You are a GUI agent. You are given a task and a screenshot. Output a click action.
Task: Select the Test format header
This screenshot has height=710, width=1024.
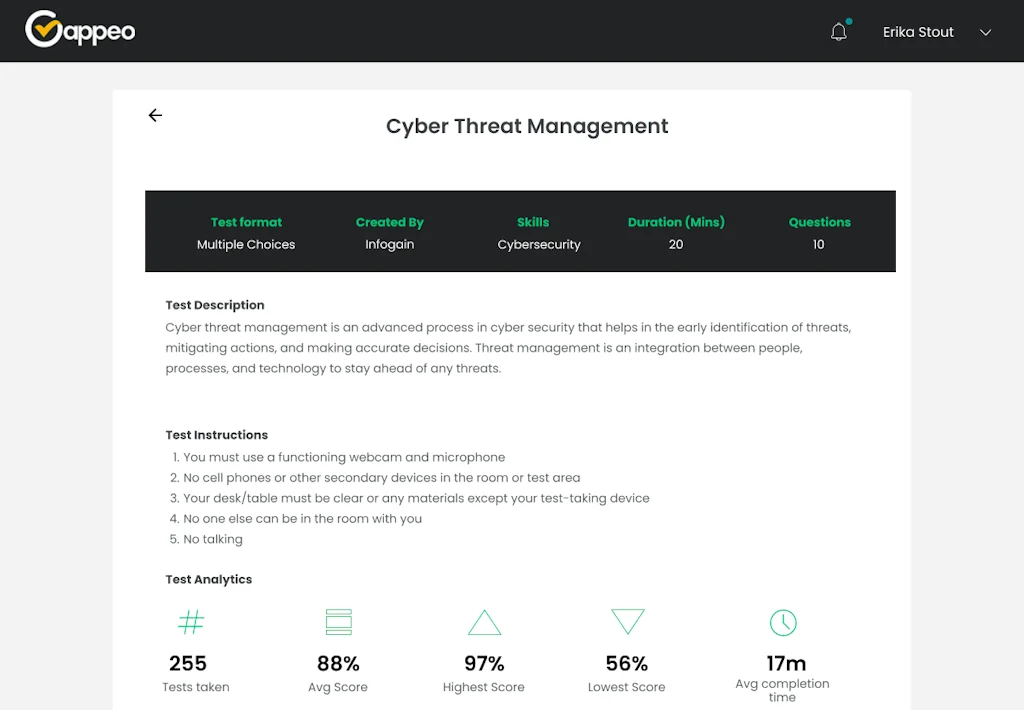246,222
